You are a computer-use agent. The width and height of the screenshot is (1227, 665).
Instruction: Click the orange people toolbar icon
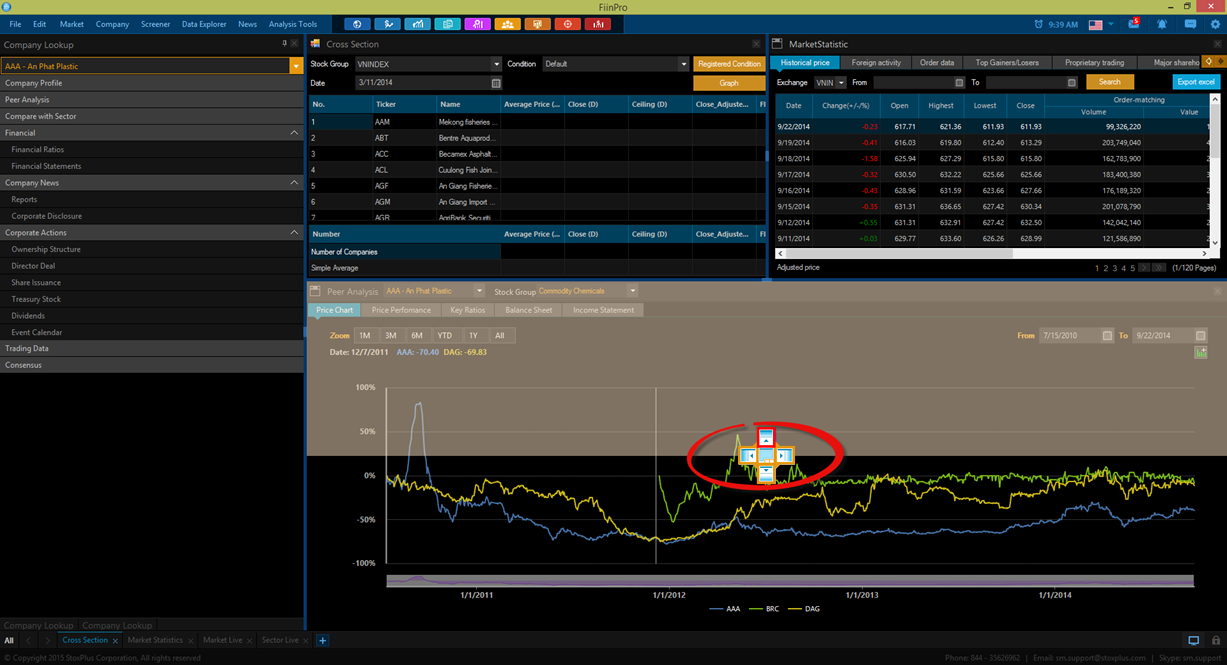pos(508,23)
